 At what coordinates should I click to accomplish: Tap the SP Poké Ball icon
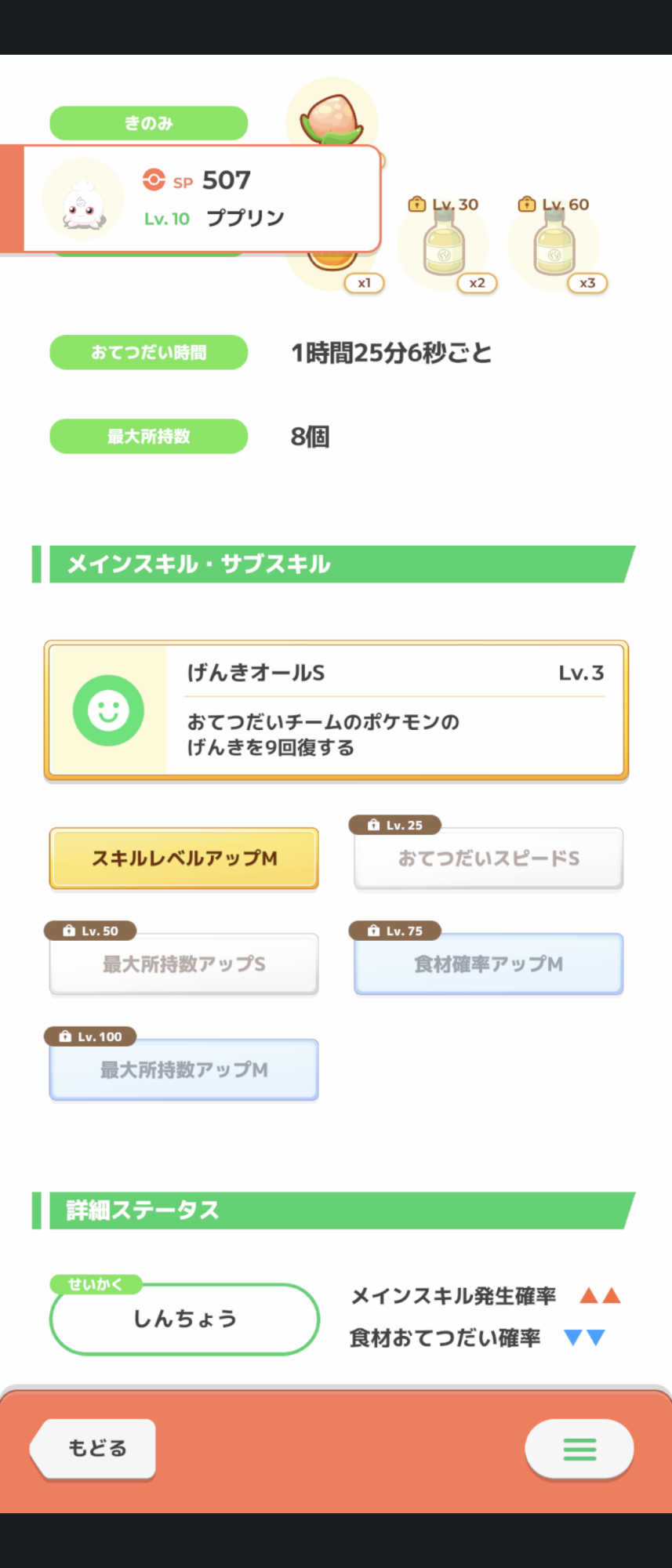coord(154,180)
